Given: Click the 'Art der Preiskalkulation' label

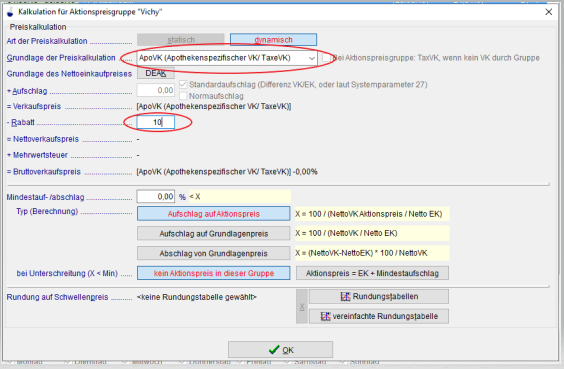Looking at the screenshot, I should click(x=47, y=41).
